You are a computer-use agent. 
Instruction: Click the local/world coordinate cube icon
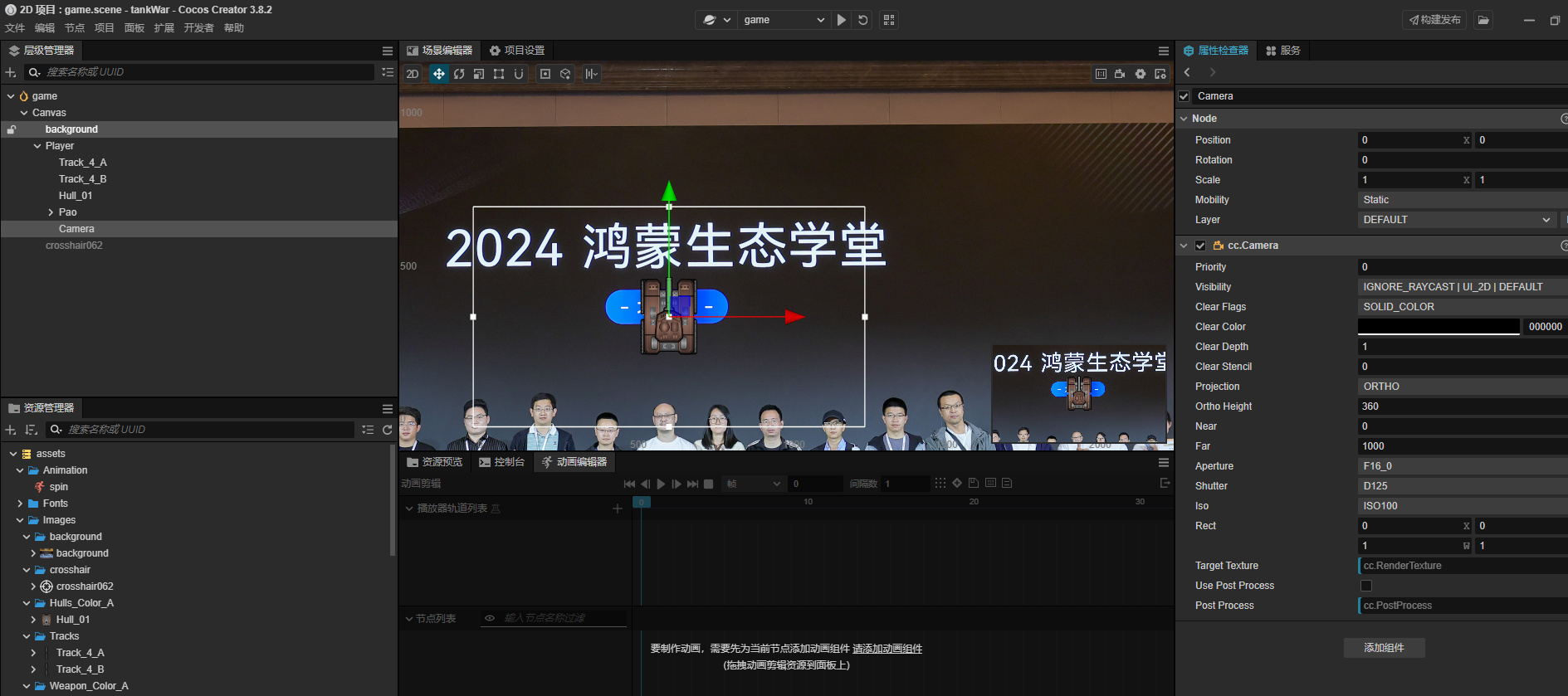coord(565,74)
